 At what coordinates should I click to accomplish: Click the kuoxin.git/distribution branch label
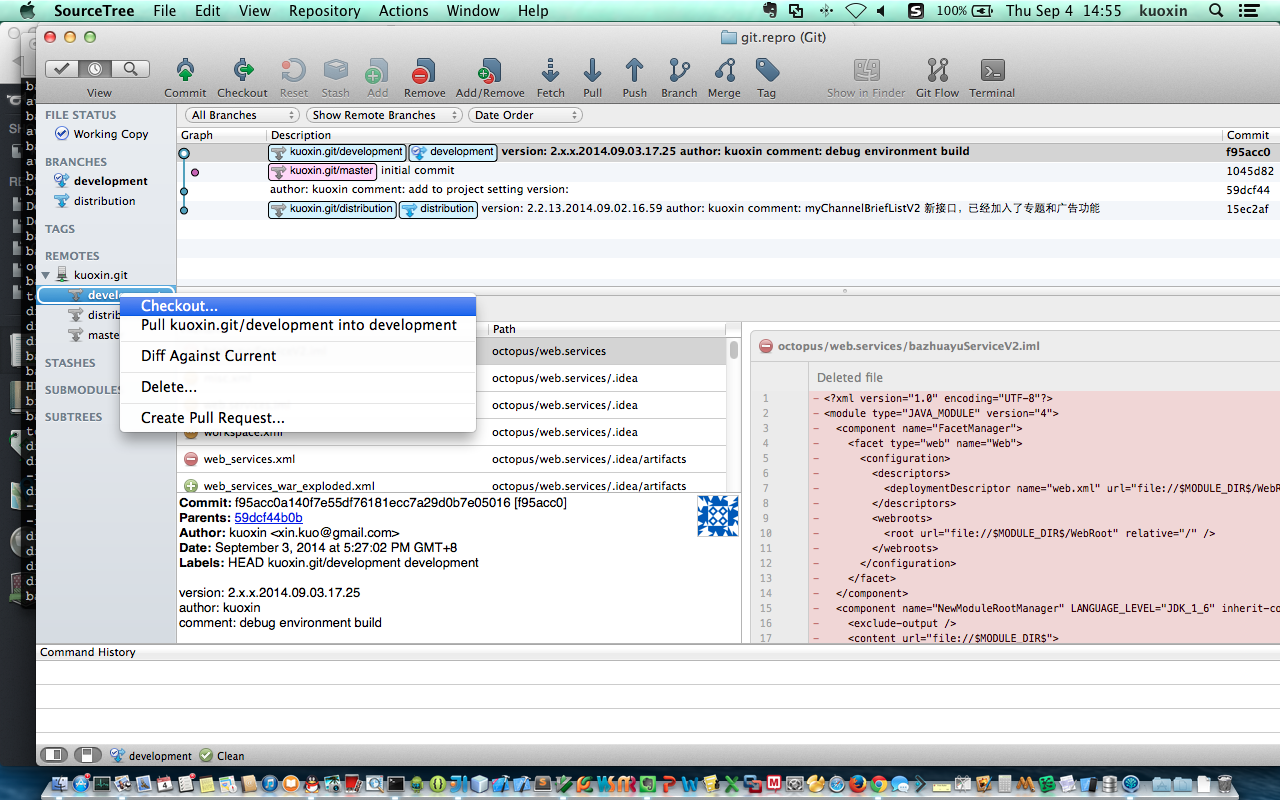click(332, 209)
